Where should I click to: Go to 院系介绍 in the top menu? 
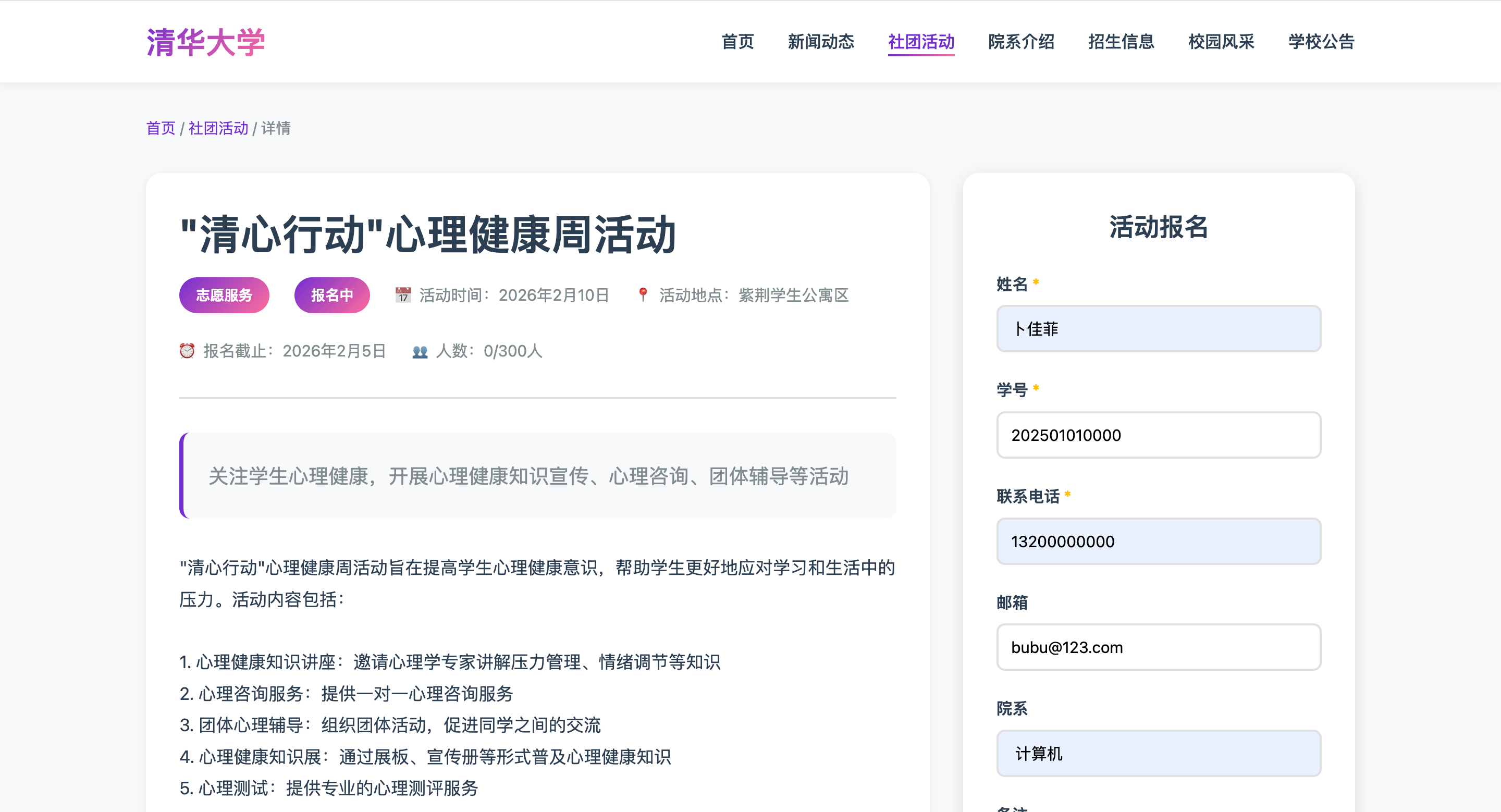[1021, 42]
